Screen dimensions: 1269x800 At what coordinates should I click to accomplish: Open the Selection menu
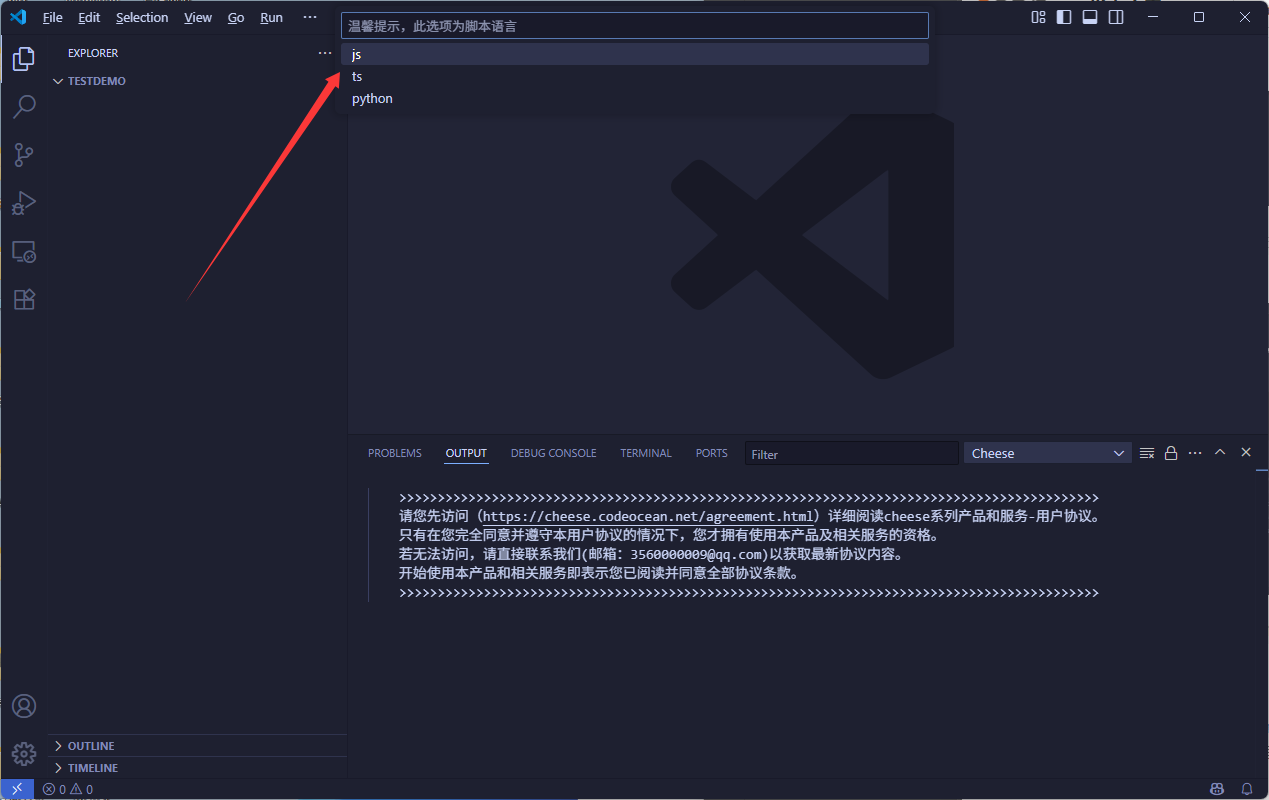[x=142, y=17]
